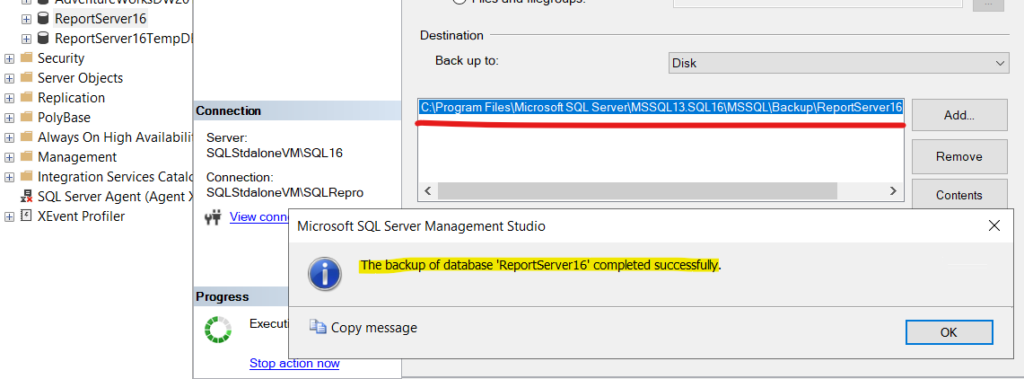This screenshot has width=1024, height=379.
Task: Click the backup completed successfully message
Action: (541, 265)
